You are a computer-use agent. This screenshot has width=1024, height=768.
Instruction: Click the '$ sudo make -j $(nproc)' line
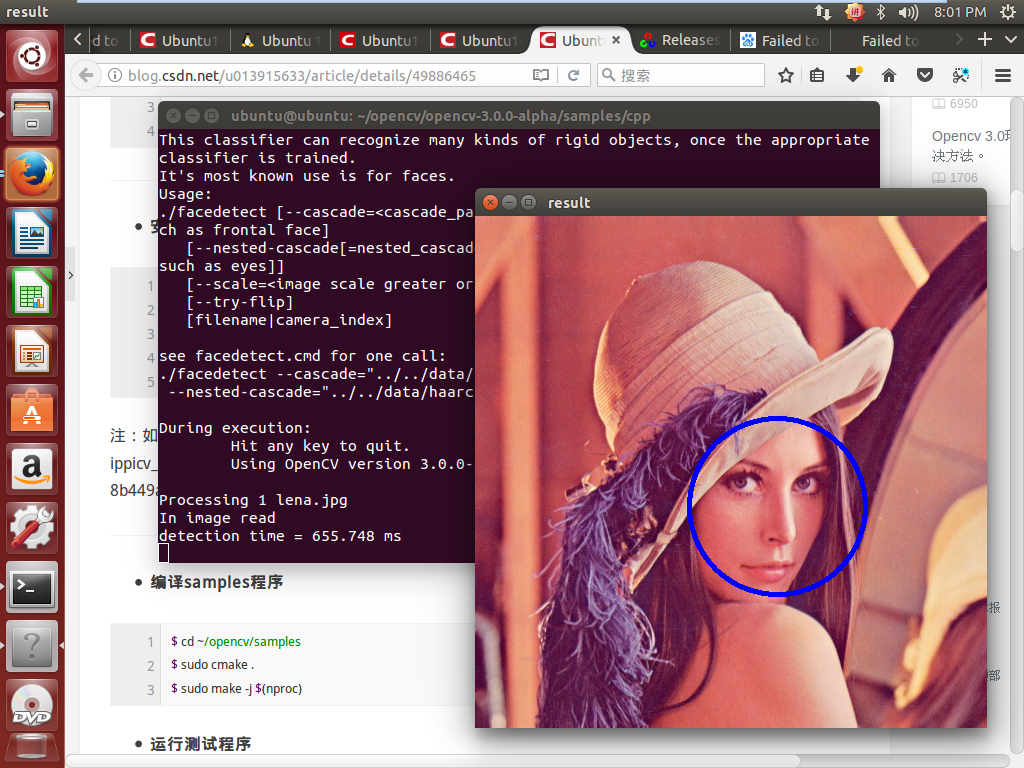[236, 688]
